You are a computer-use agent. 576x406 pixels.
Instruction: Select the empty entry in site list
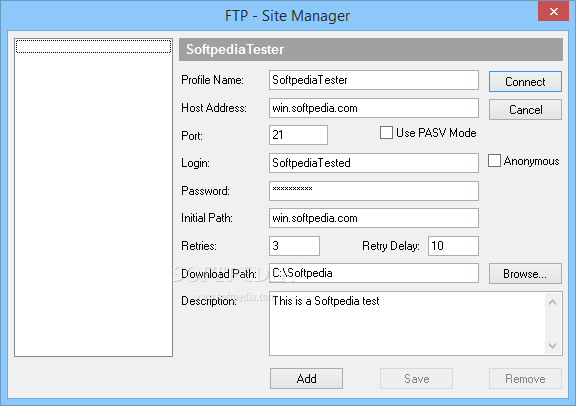click(93, 46)
